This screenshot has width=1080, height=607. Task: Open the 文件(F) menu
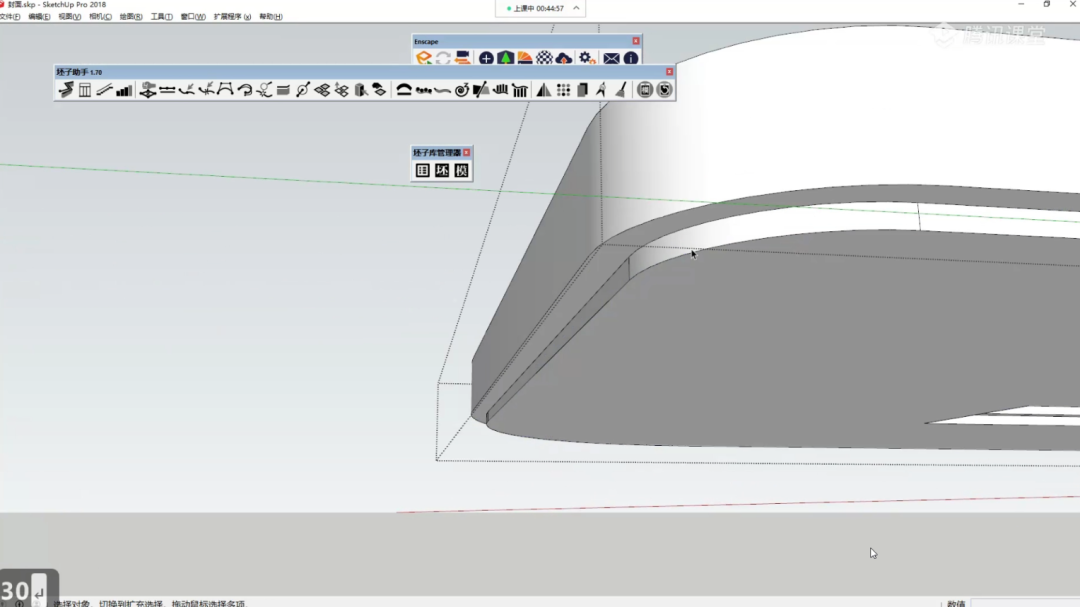(x=10, y=17)
